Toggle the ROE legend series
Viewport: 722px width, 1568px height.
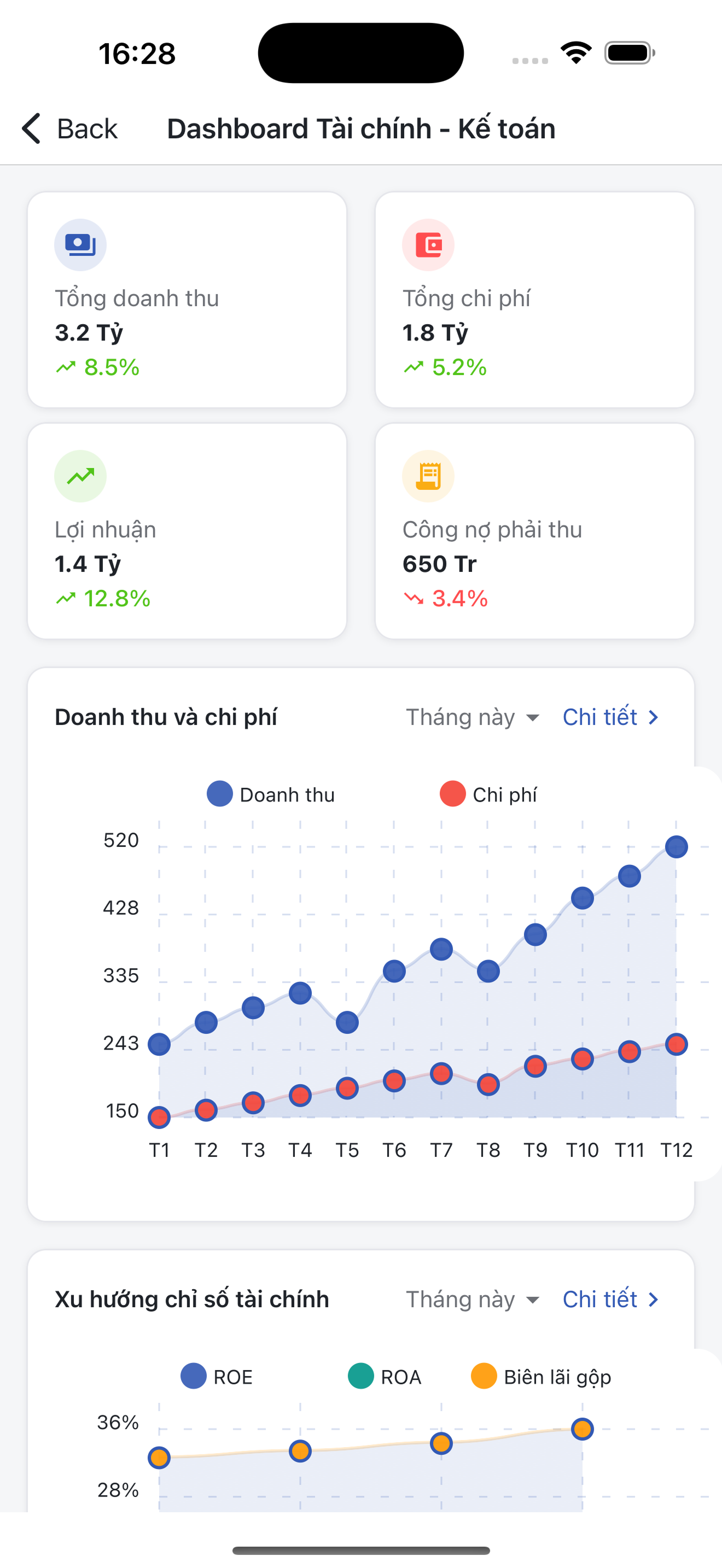217,1376
